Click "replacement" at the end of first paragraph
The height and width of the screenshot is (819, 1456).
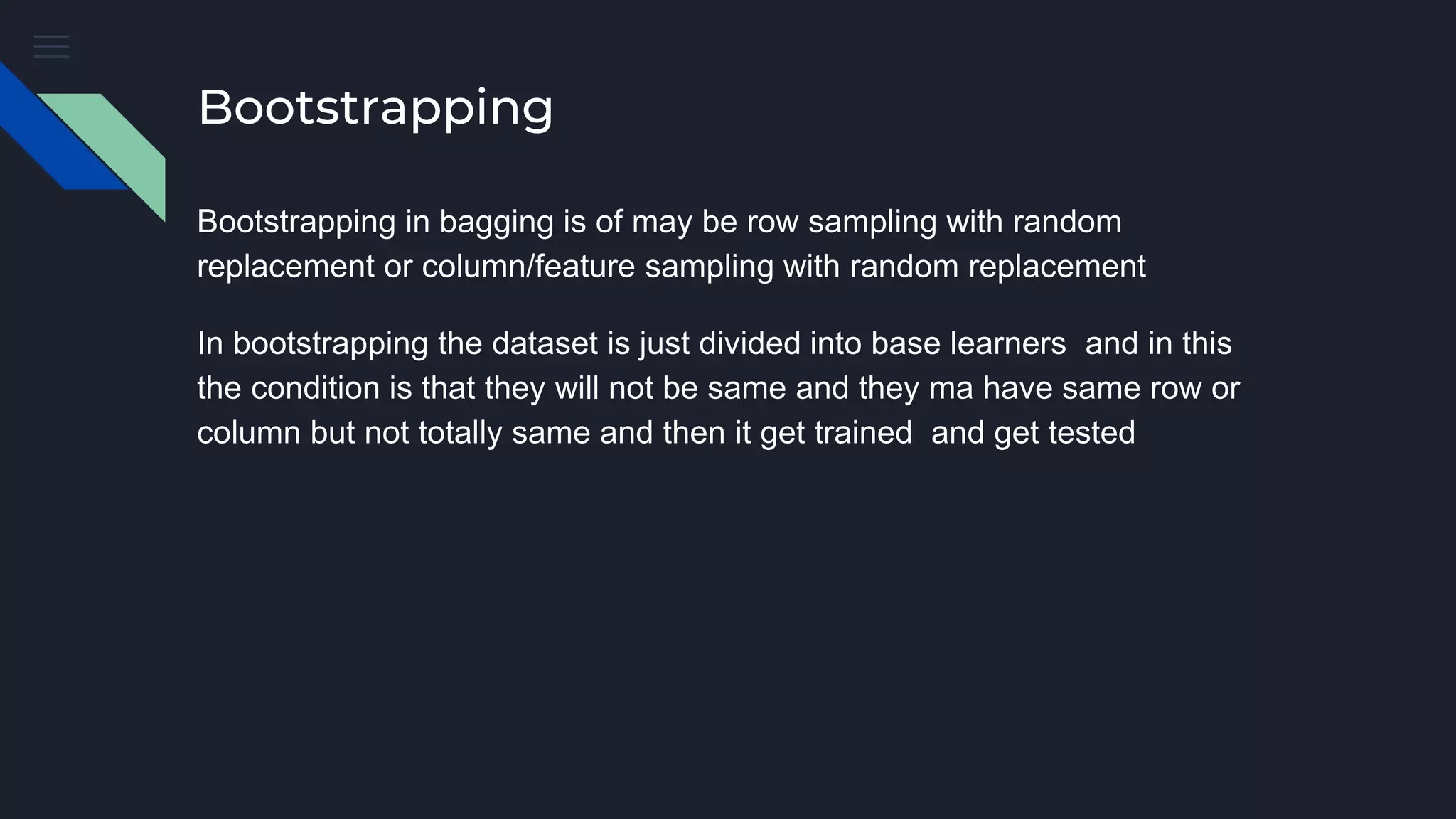(x=1056, y=267)
